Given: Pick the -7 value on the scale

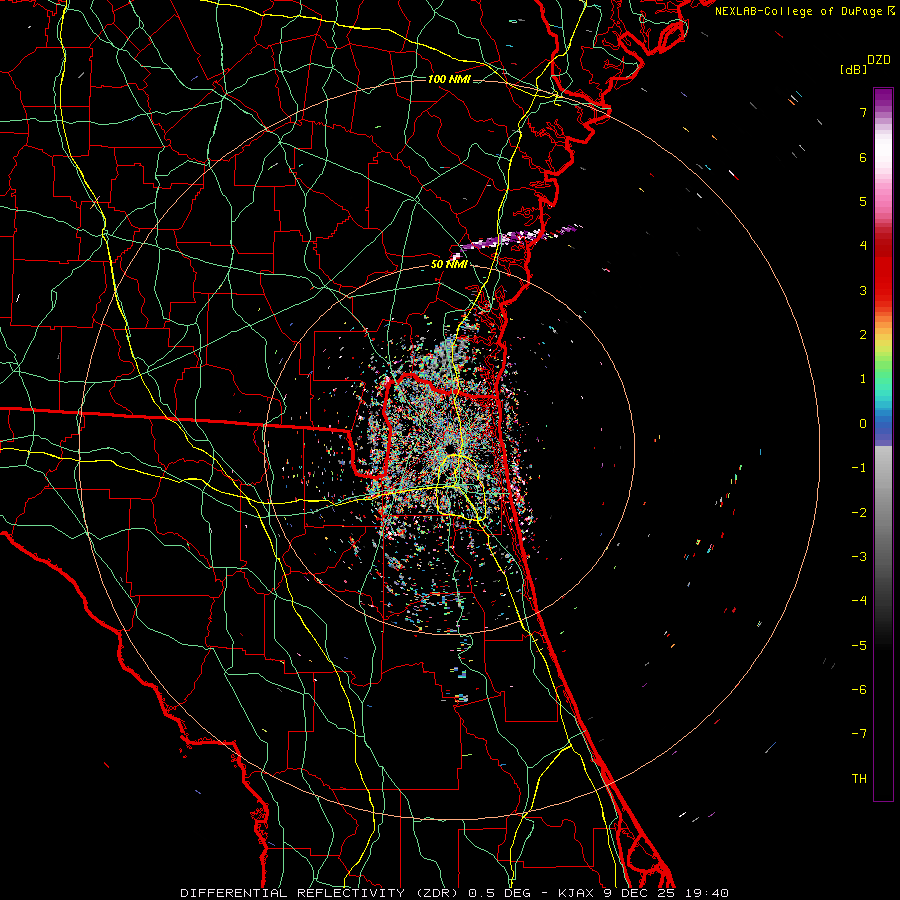Looking at the screenshot, I should 859,734.
